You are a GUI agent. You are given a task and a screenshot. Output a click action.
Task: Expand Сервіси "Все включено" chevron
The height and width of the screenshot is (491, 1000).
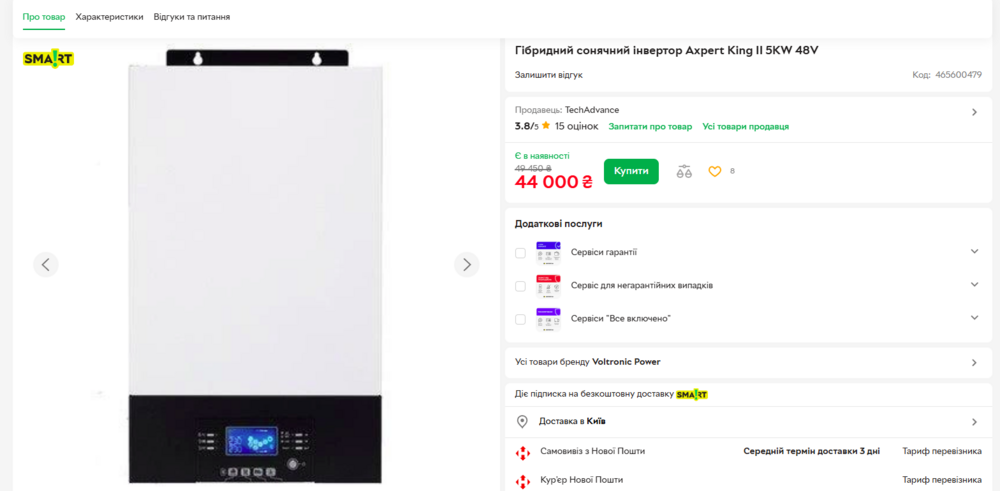pos(974,318)
